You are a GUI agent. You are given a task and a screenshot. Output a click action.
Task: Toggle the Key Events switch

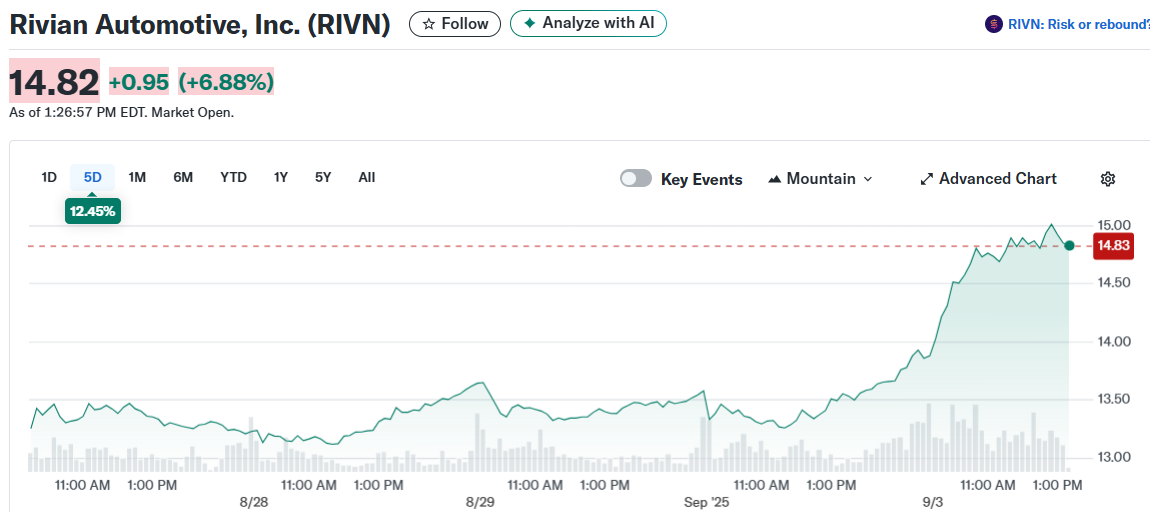[x=636, y=179]
